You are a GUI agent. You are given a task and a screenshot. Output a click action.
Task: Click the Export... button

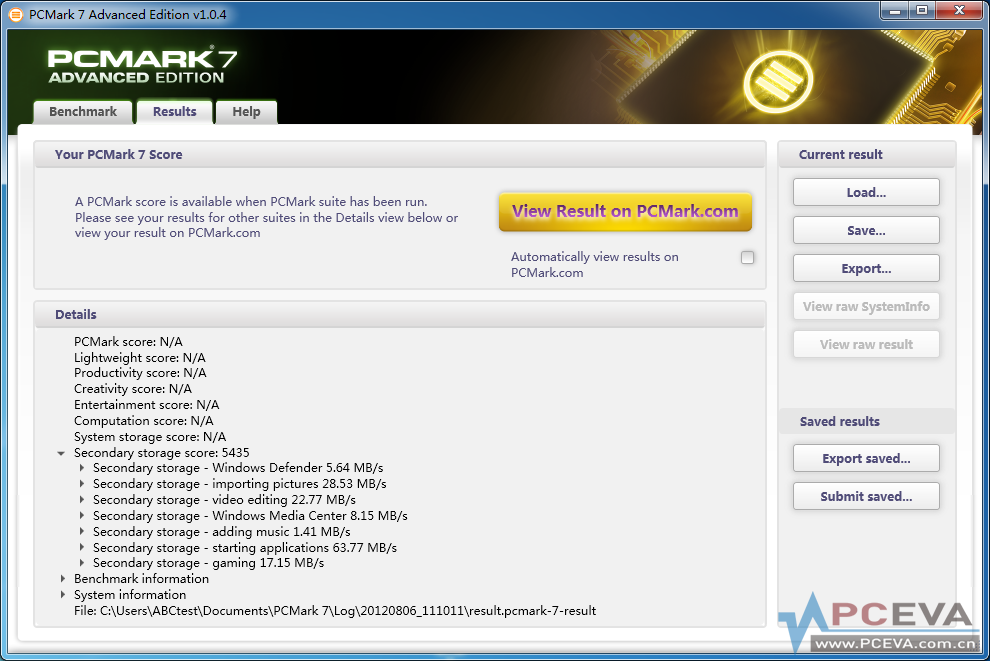coord(866,268)
